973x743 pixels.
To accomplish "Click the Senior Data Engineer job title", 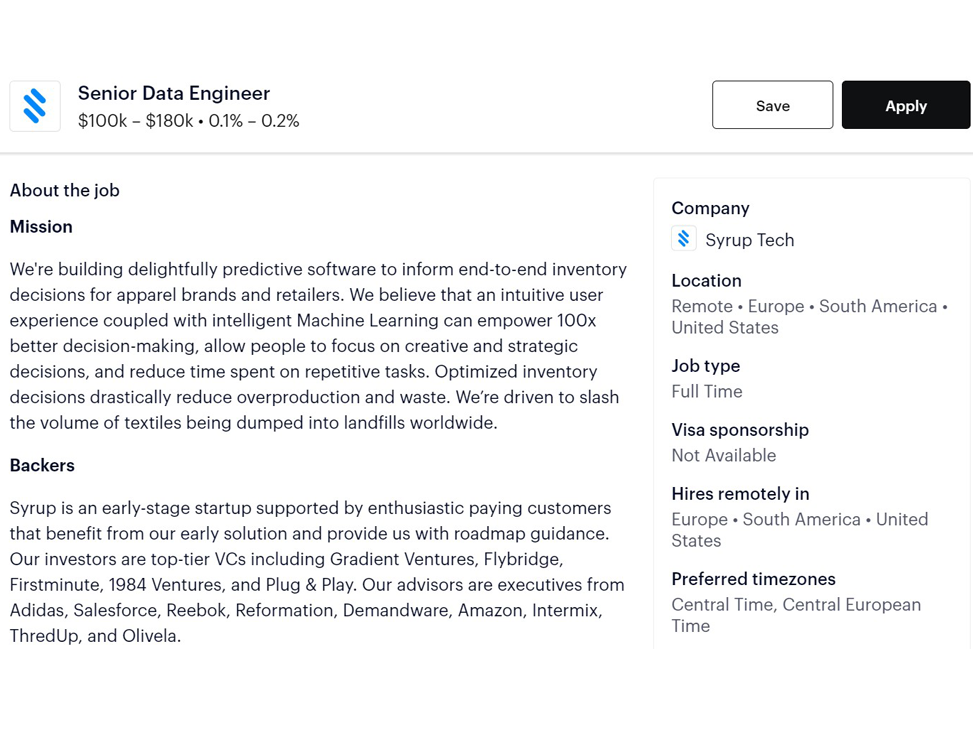I will [x=174, y=93].
